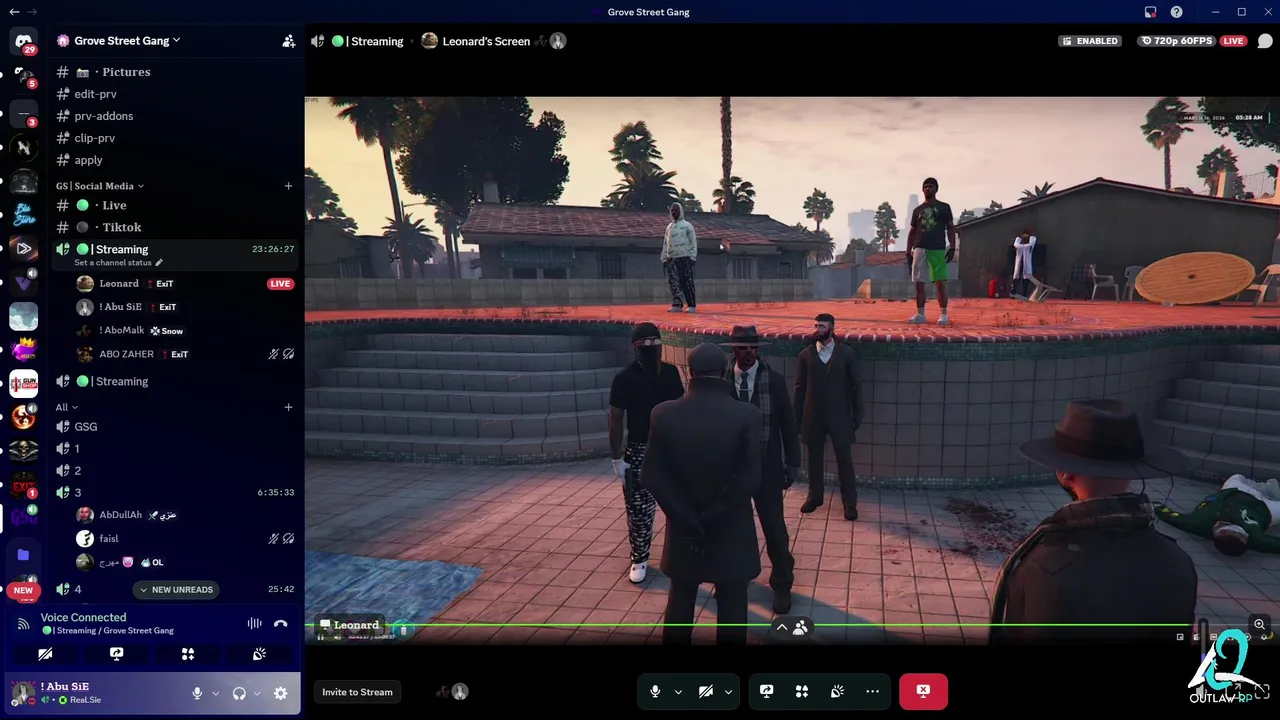Go back with the left arrow
The width and height of the screenshot is (1280, 720).
(x=14, y=12)
